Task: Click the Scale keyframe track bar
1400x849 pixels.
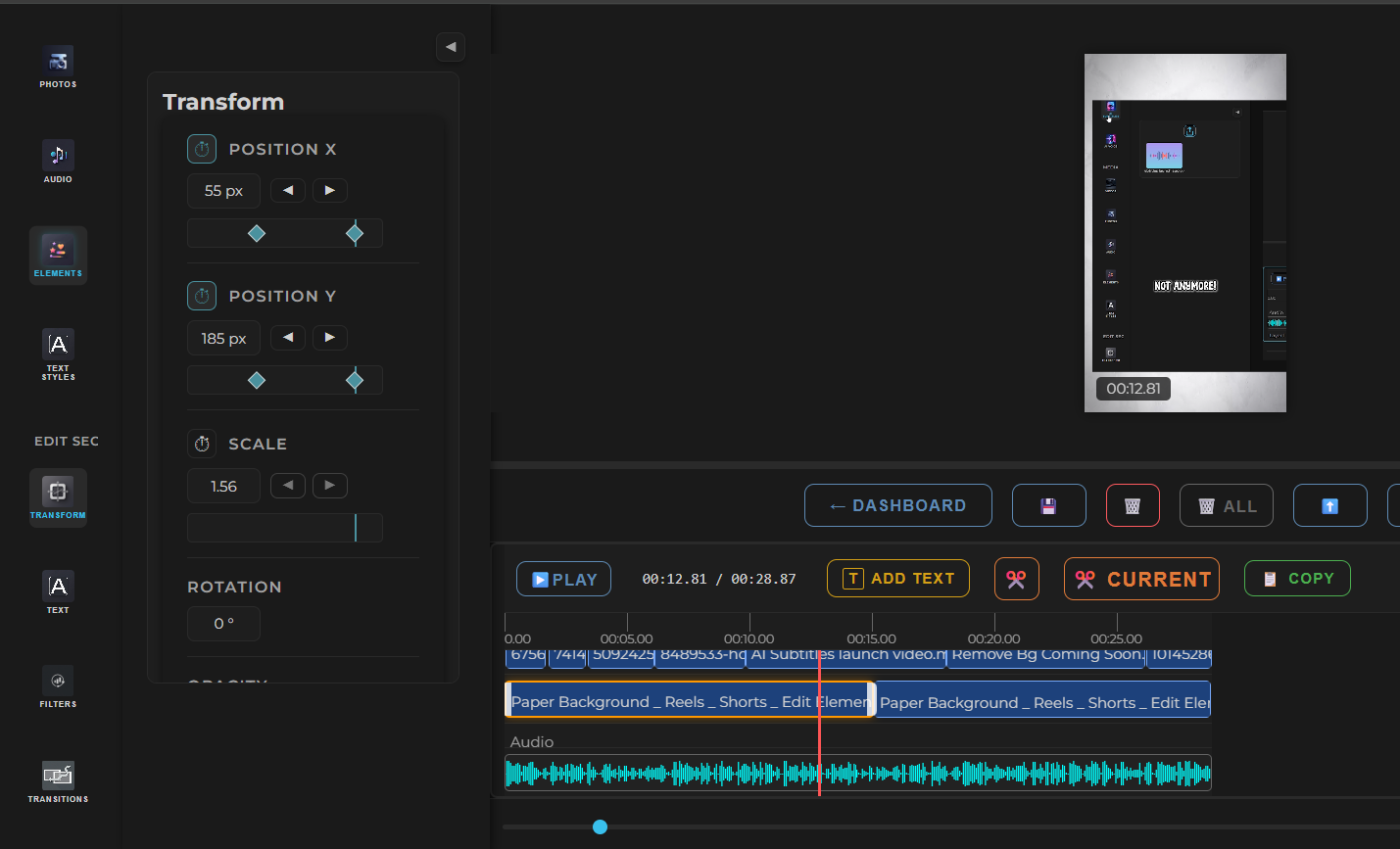Action: 285,528
